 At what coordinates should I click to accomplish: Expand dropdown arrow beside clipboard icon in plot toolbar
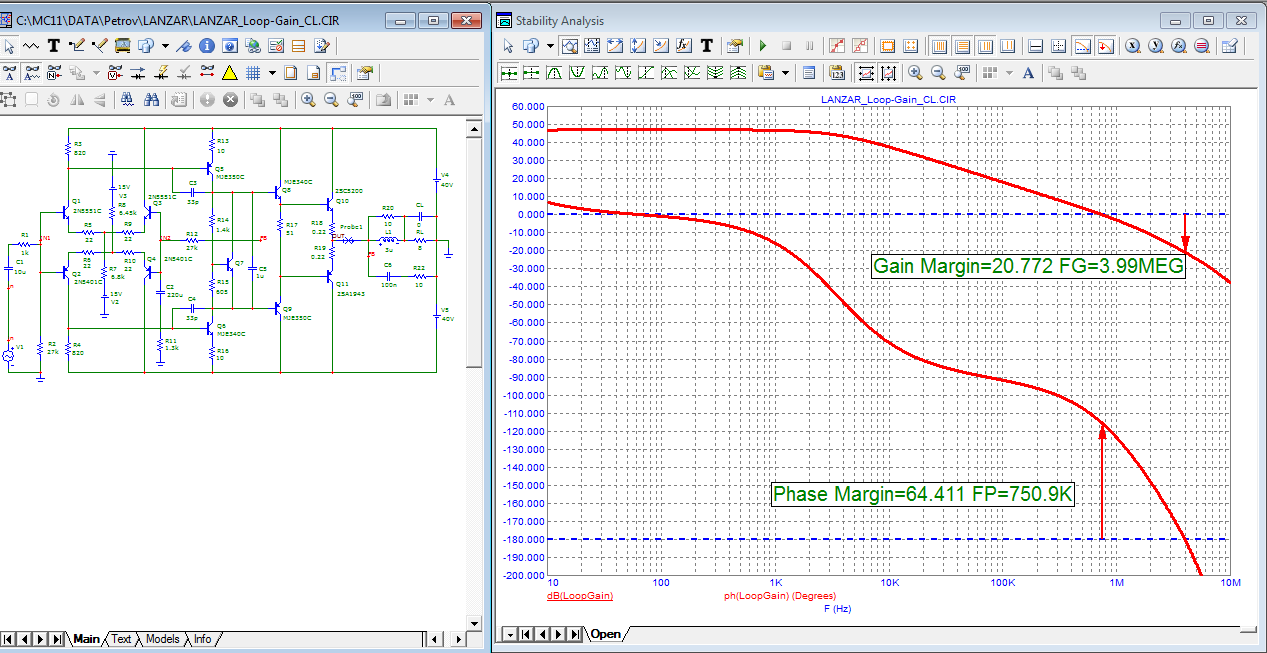pos(785,73)
